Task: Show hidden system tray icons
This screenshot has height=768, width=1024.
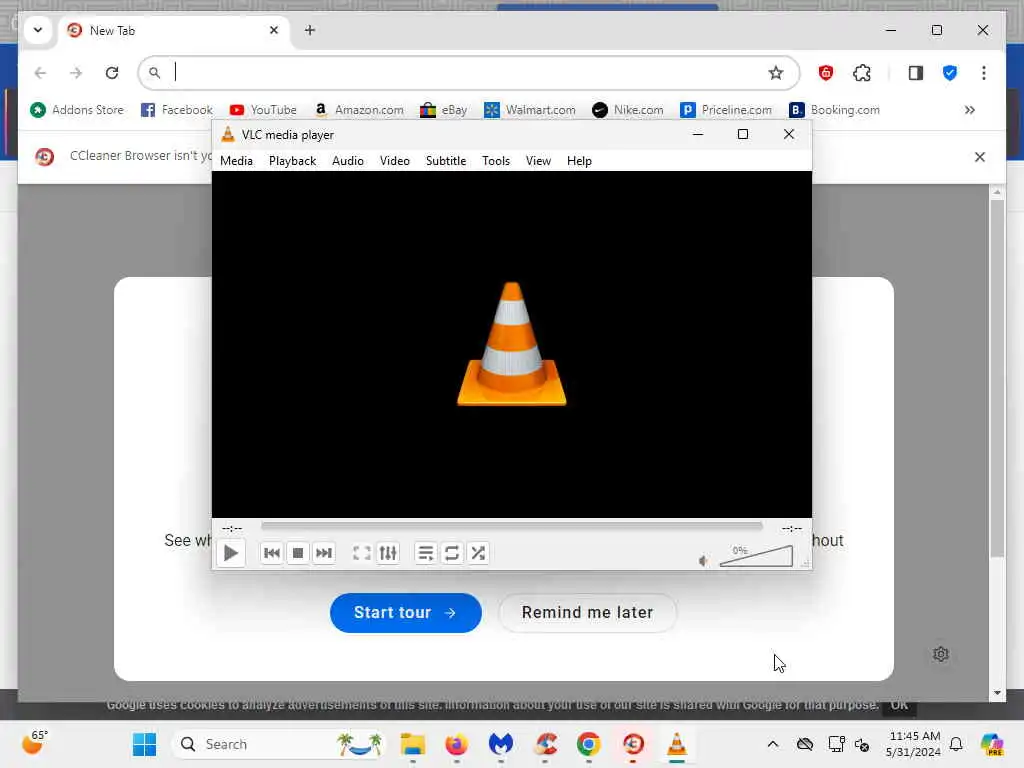Action: click(773, 744)
